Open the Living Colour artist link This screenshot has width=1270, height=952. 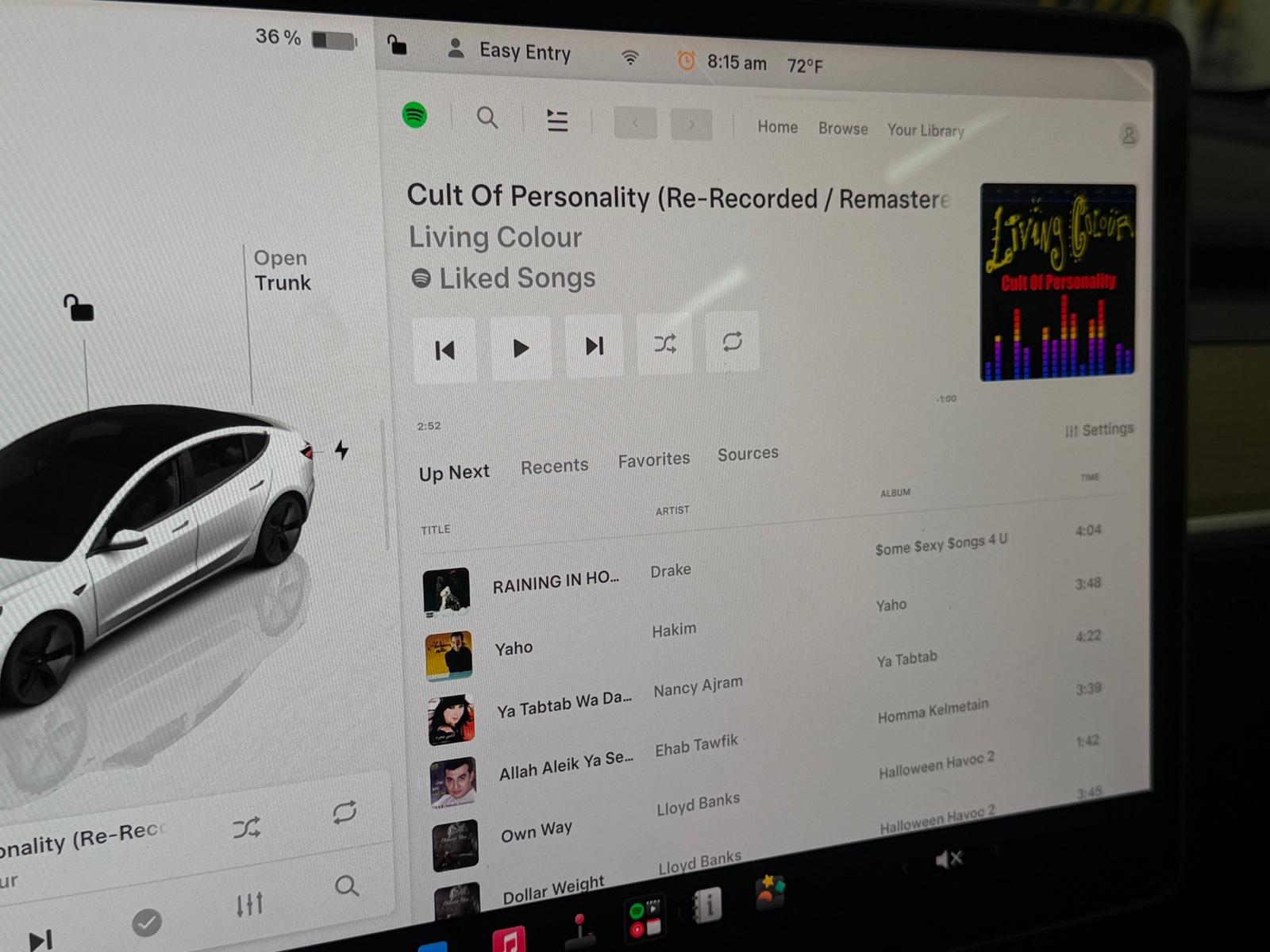coord(495,237)
